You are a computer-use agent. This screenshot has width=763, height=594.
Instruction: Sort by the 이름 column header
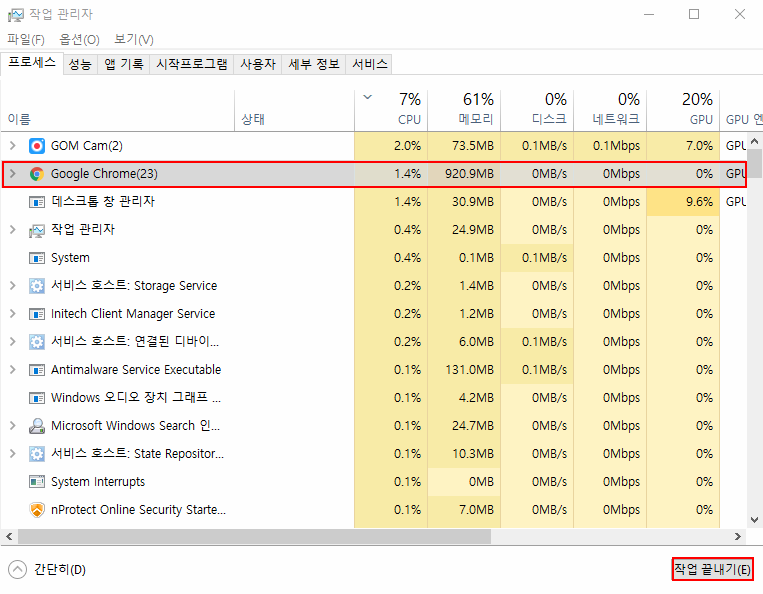118,110
